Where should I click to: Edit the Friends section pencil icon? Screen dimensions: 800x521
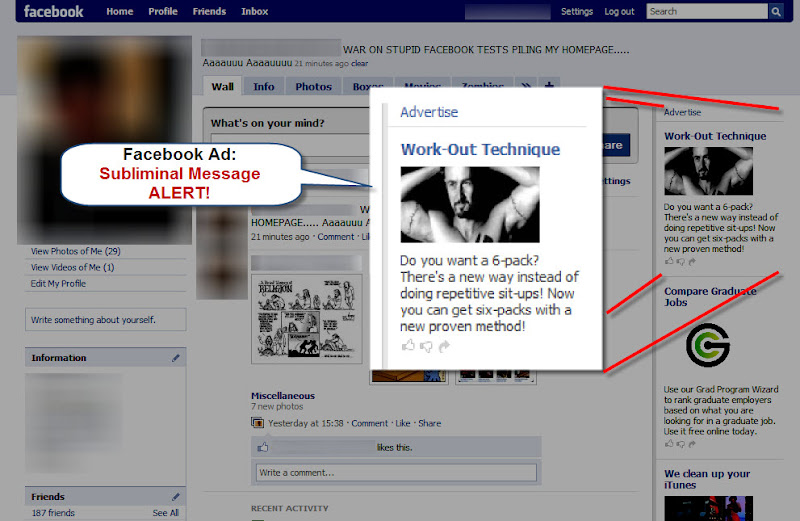pos(176,497)
